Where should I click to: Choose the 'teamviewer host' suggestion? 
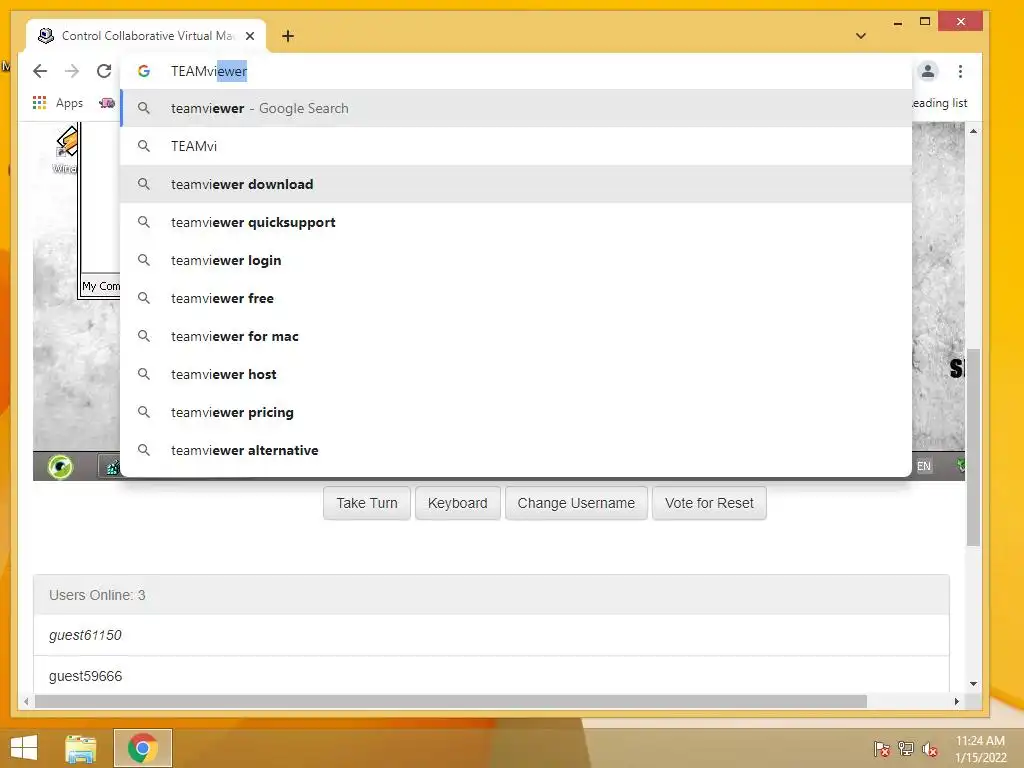tap(516, 374)
